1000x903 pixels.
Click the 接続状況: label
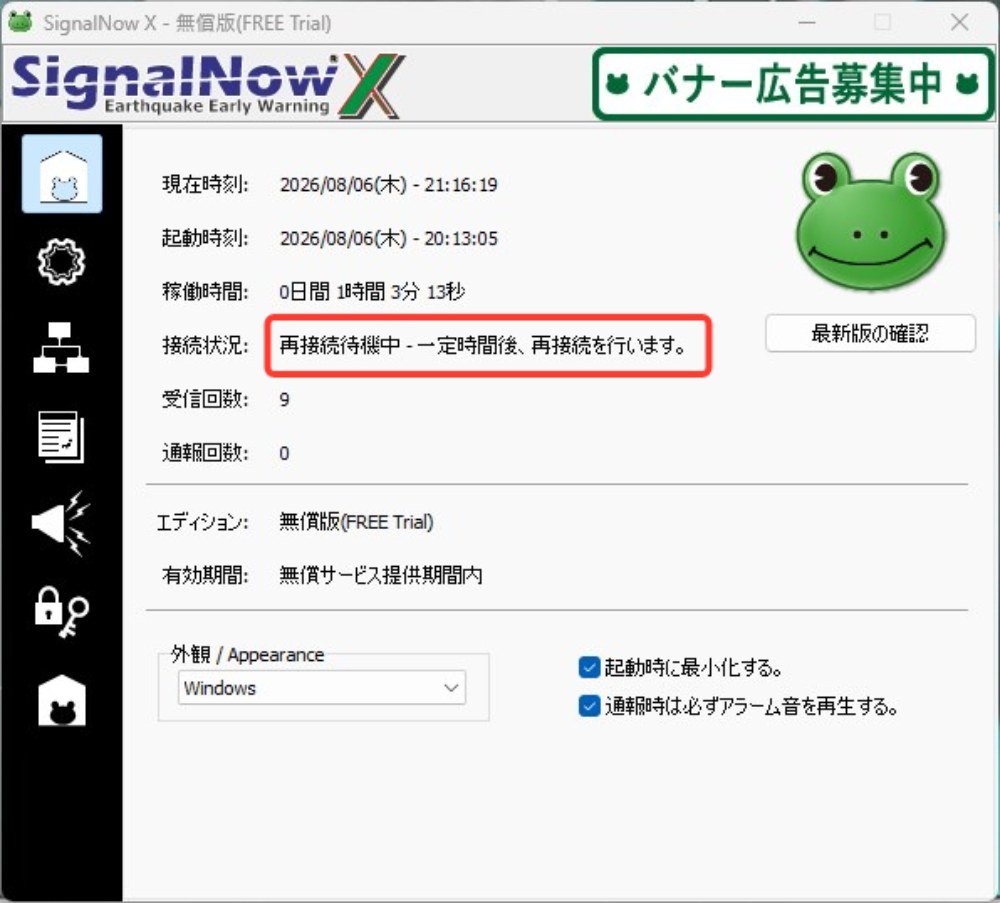[x=205, y=346]
